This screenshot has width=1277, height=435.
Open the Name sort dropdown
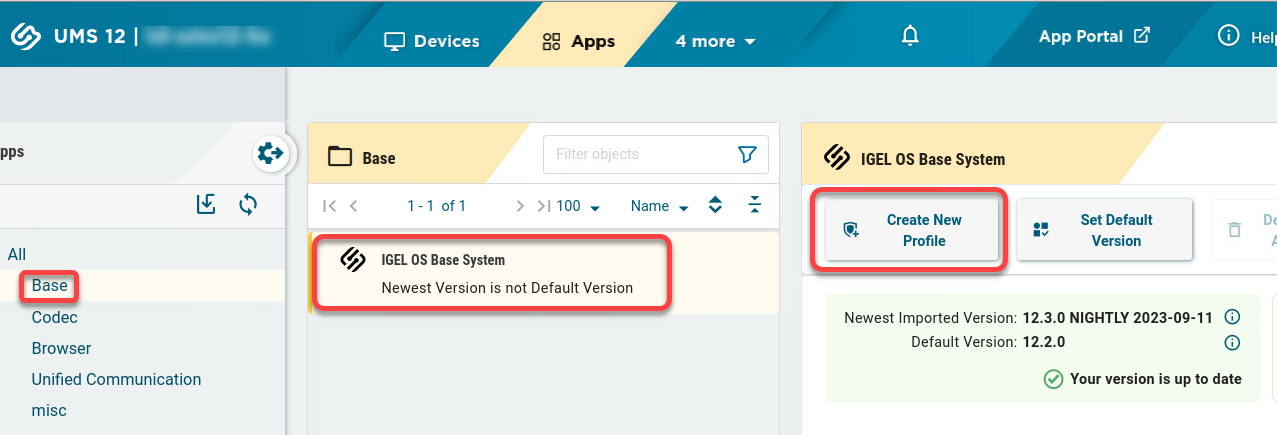(x=659, y=206)
